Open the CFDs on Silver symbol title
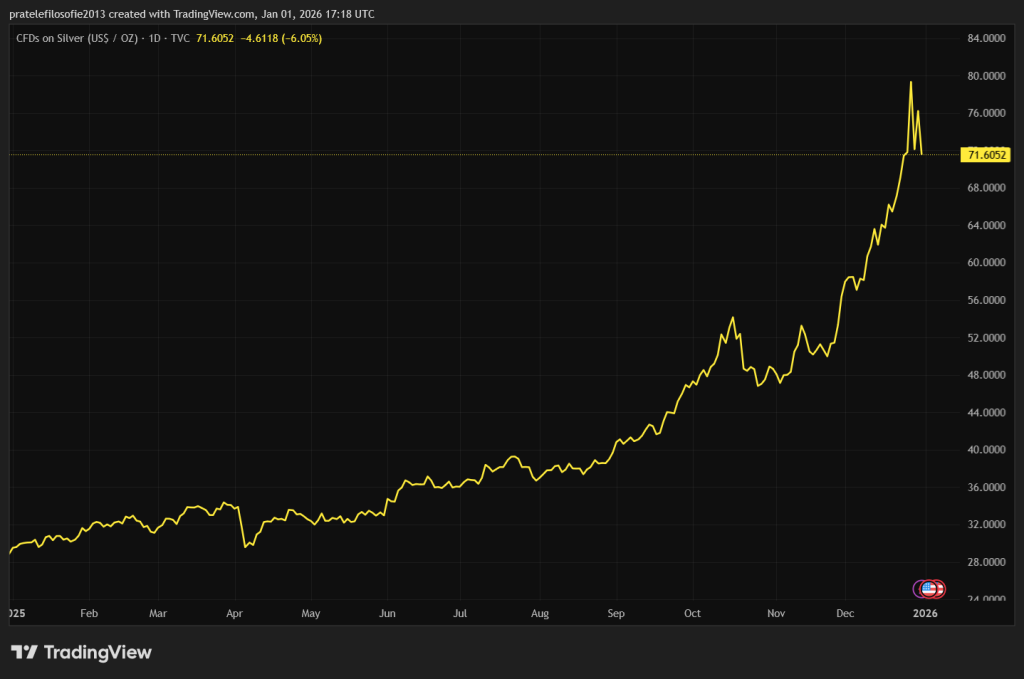The image size is (1024, 679). click(102, 38)
